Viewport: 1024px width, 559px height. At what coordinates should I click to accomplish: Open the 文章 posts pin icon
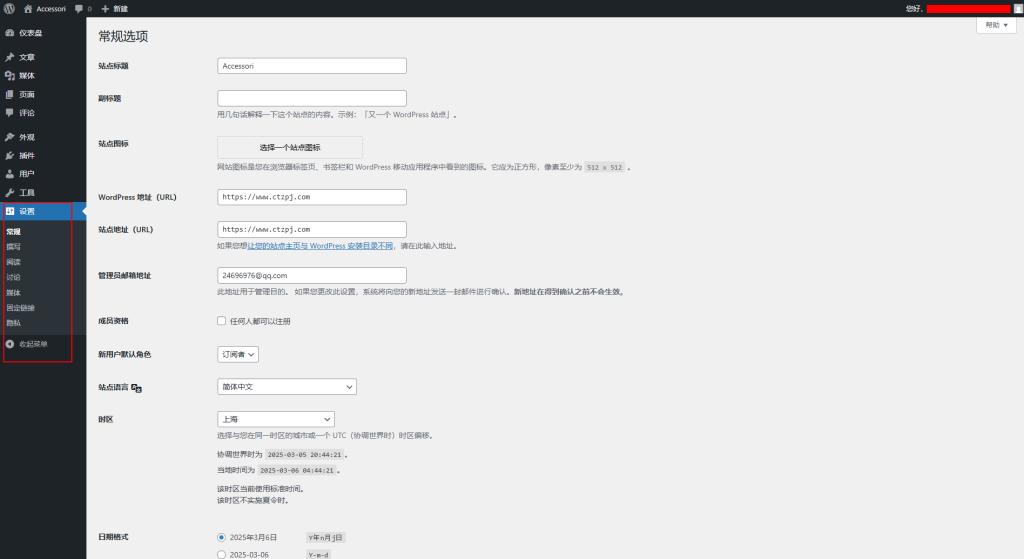click(x=10, y=57)
